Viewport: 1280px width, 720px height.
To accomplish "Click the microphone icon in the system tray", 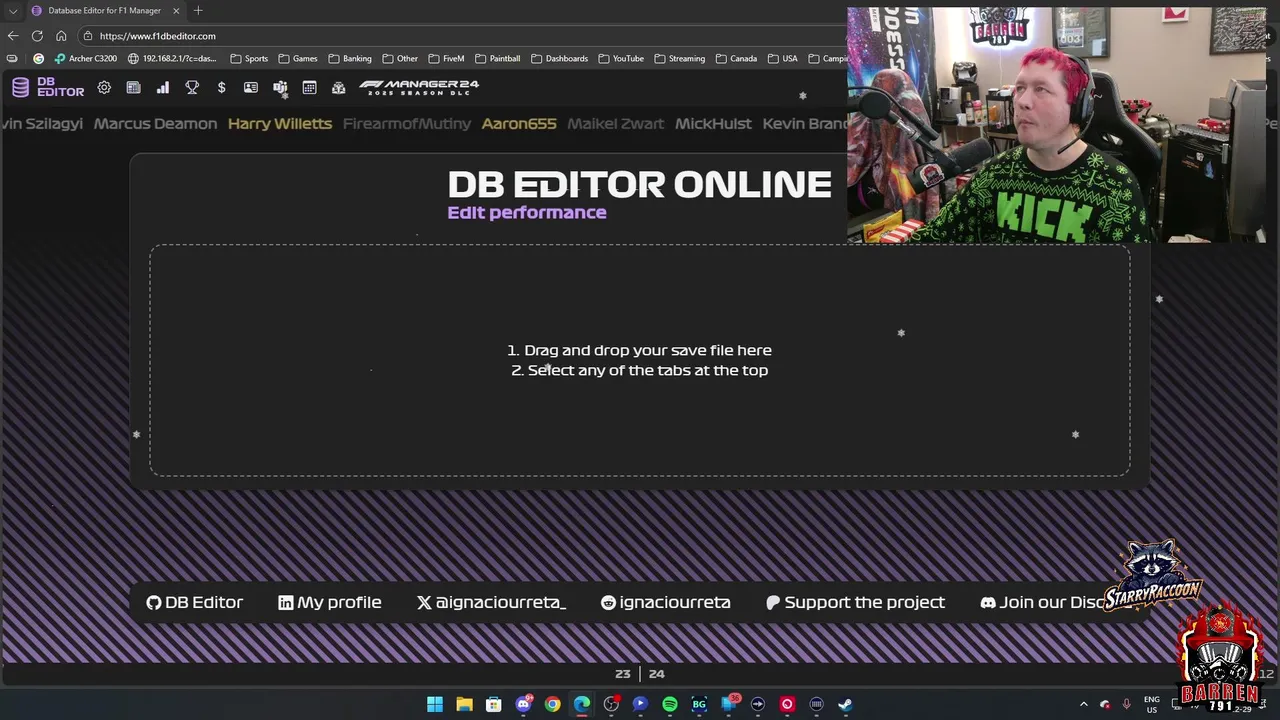I will coord(1126,704).
